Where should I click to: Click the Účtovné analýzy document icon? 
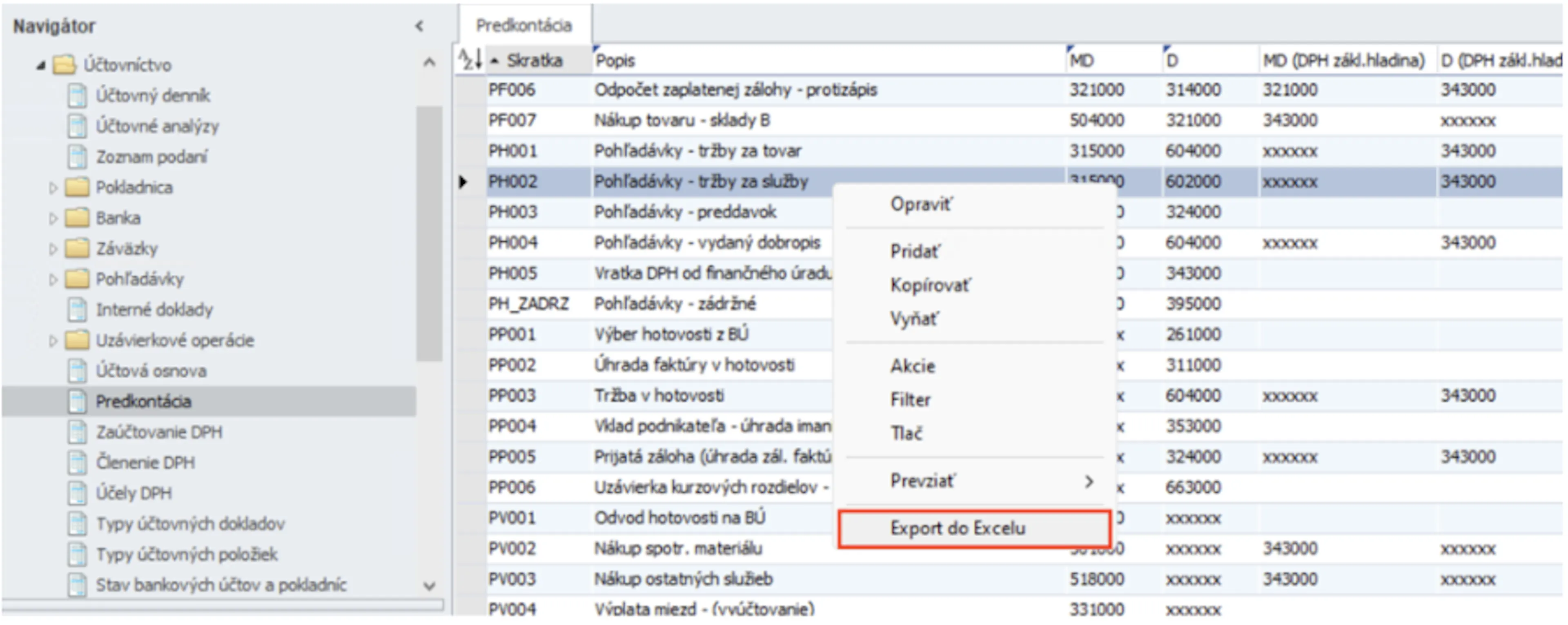click(x=77, y=126)
